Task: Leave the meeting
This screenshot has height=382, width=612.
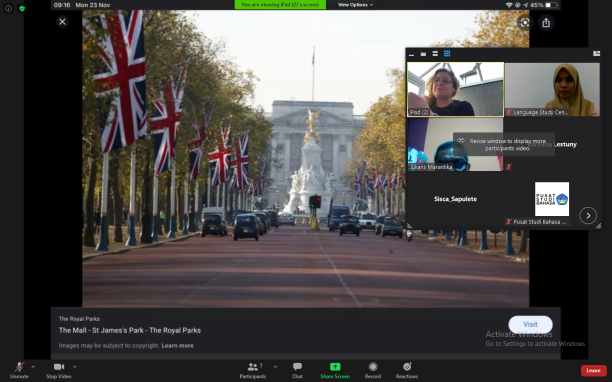Action: [593, 370]
